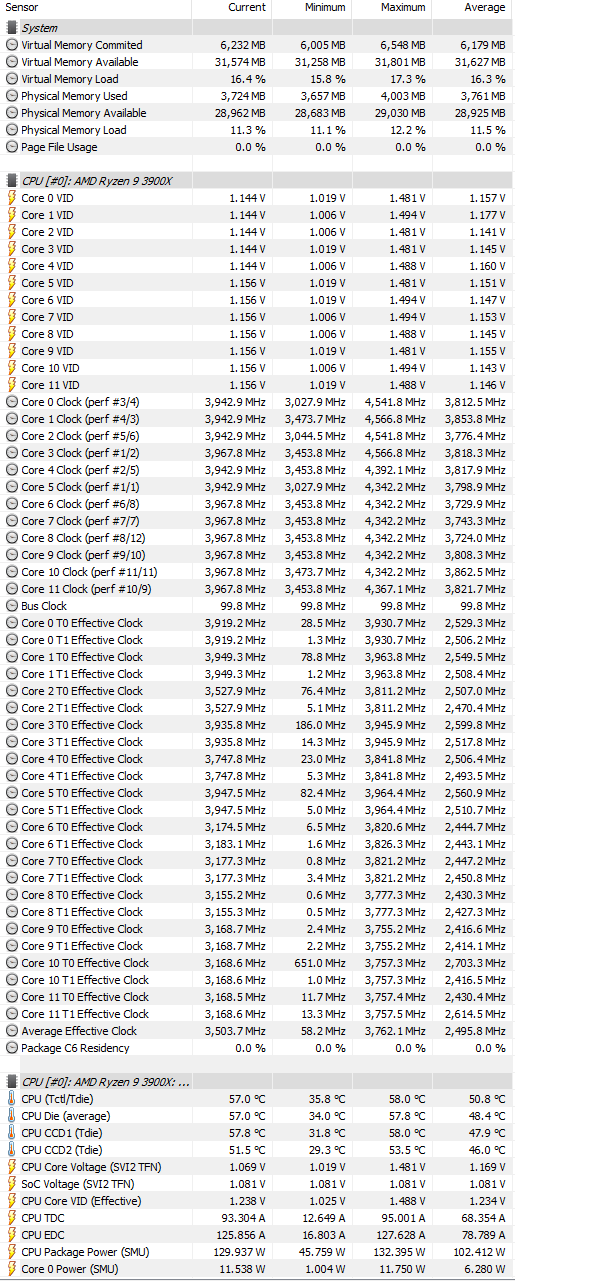
Task: Click the icon beside Virtual Memory Available
Action: (12, 62)
